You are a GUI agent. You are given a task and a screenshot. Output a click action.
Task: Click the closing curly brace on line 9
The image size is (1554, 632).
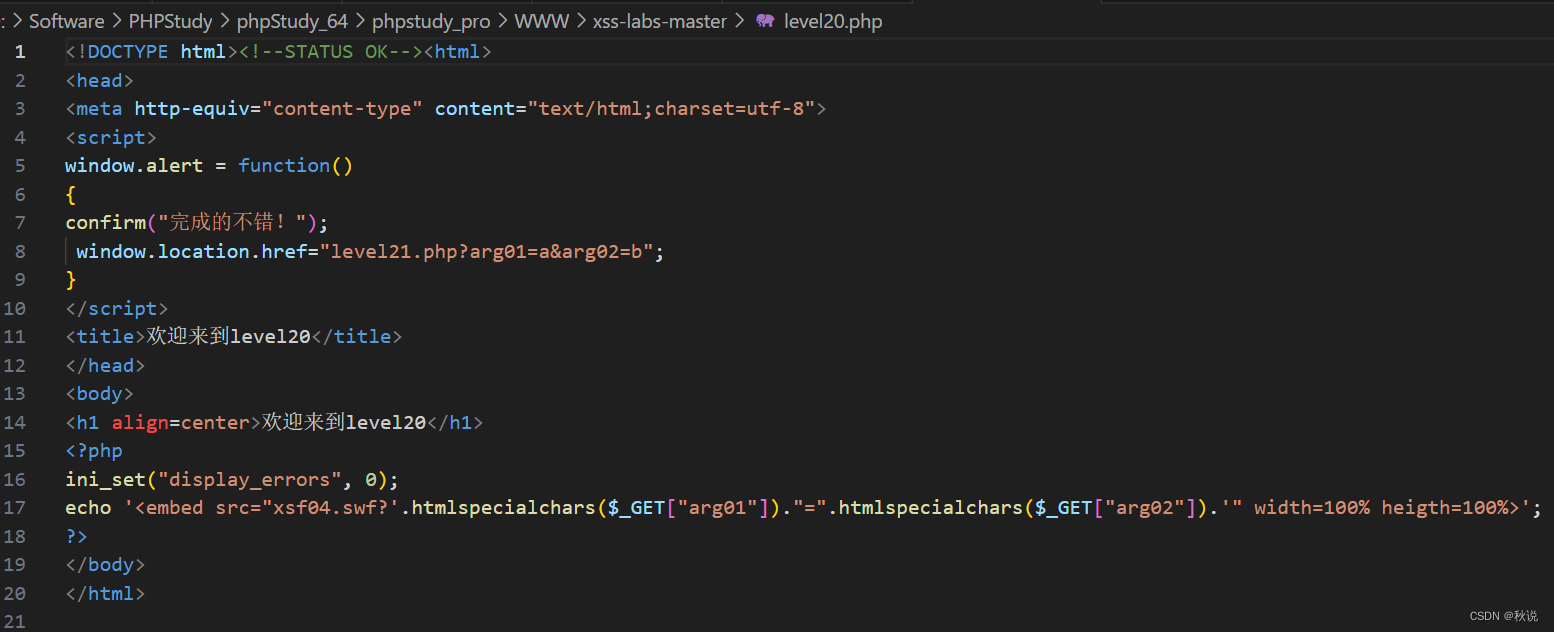(71, 280)
